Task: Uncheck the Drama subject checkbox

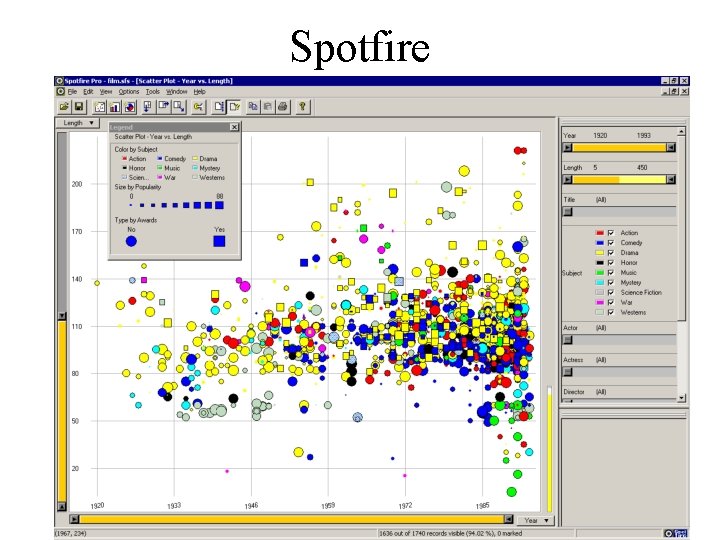Action: (x=611, y=253)
